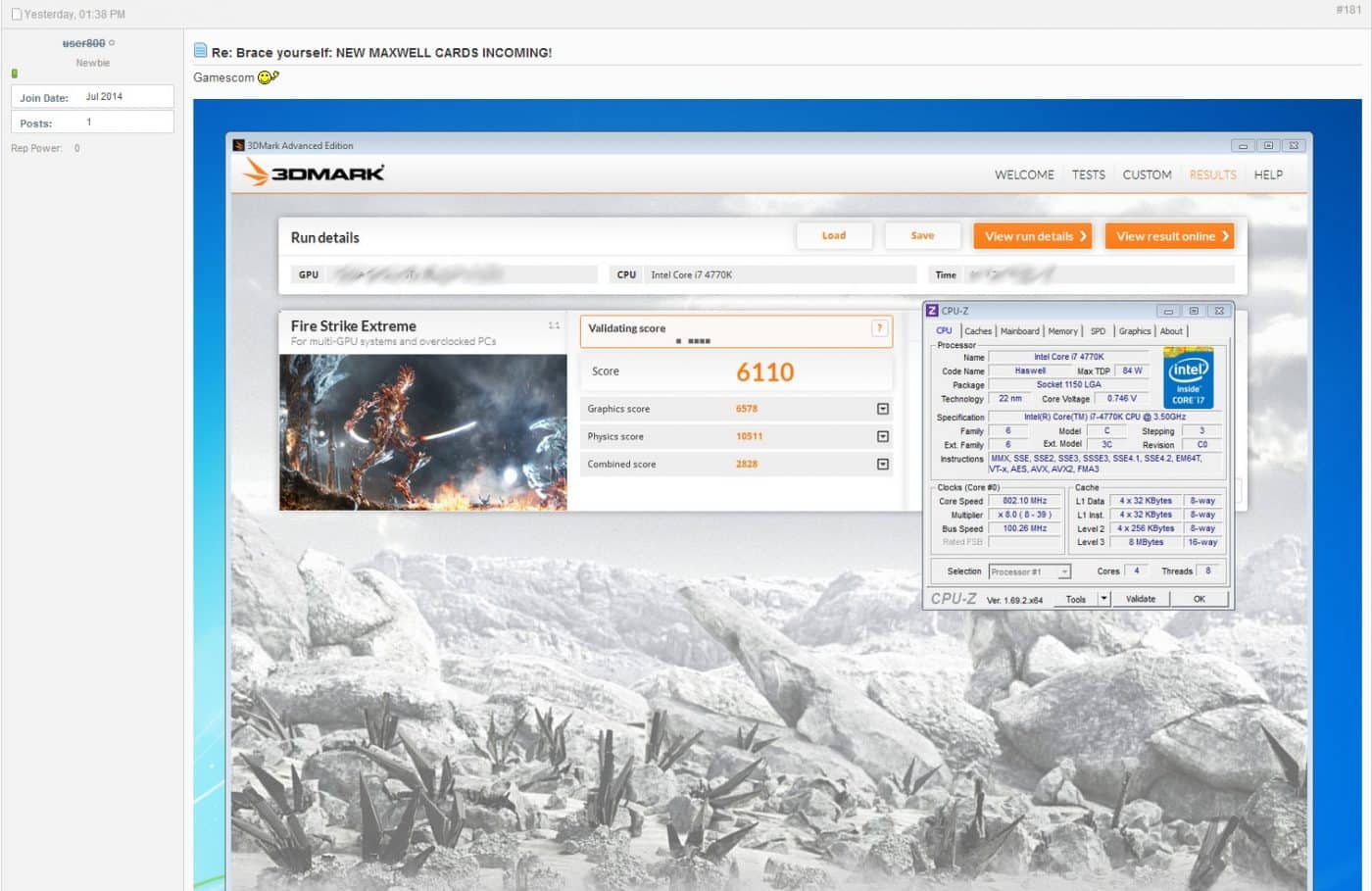Open the HELP tab in 3DMark
This screenshot has width=1372, height=891.
[1268, 174]
